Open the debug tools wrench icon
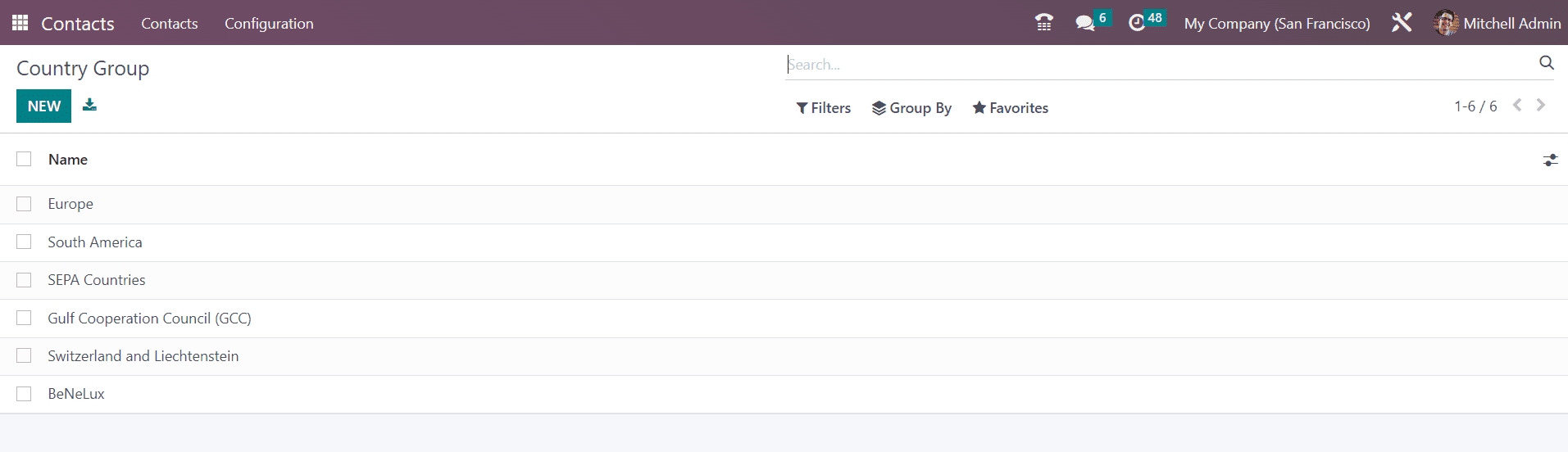This screenshot has height=452, width=1568. click(x=1402, y=23)
